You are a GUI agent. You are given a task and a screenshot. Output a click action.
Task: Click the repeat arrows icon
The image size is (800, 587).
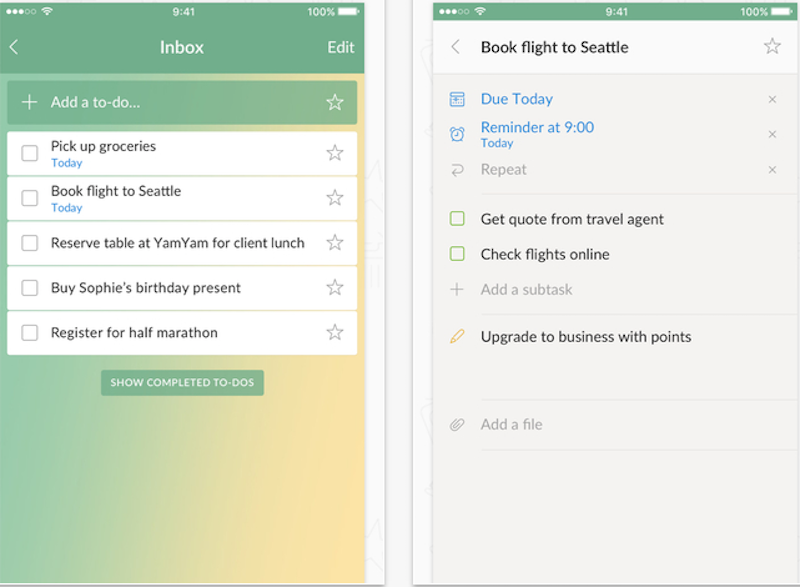pos(457,170)
